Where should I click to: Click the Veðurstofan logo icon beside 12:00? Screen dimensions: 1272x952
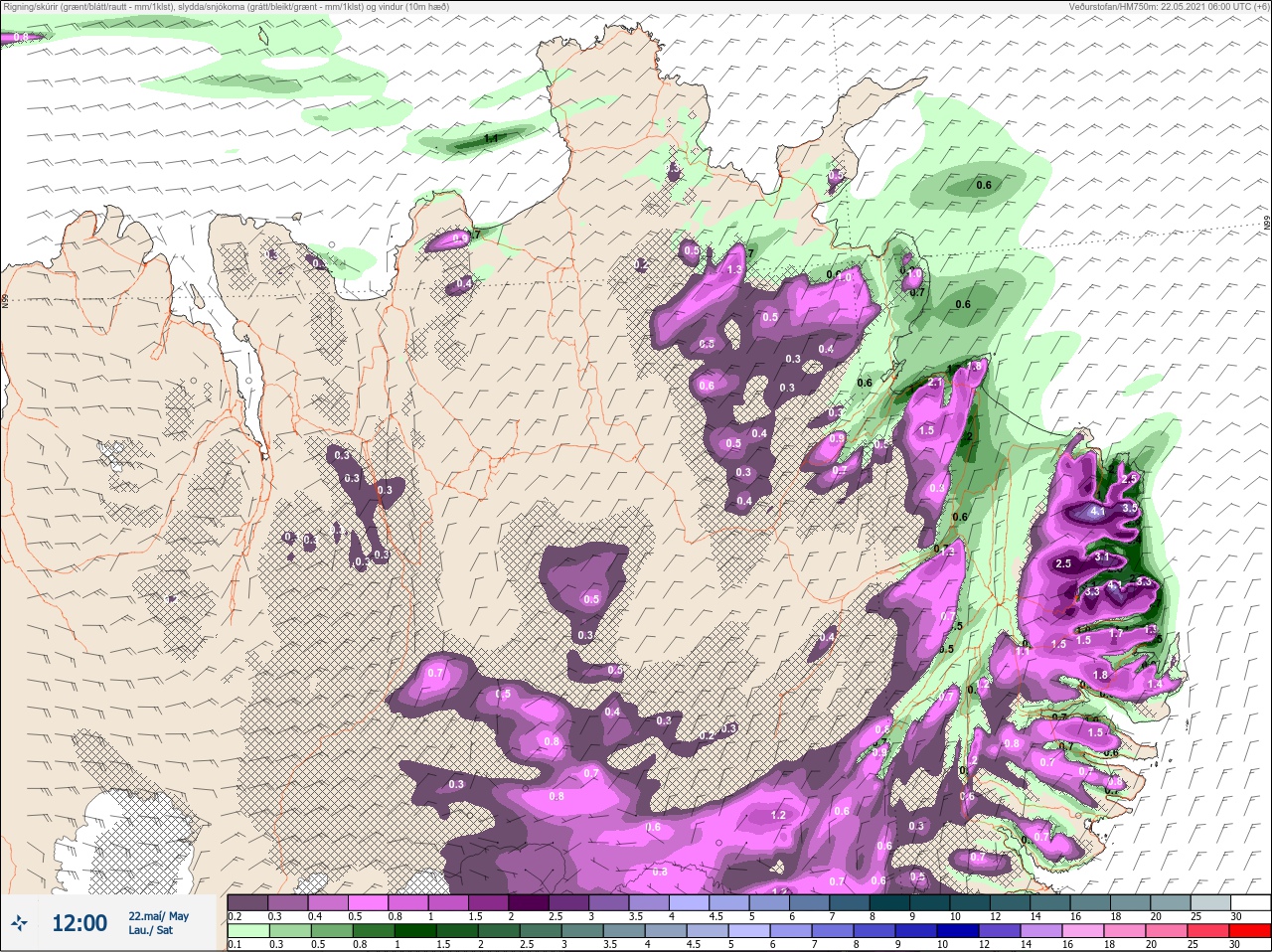19,923
